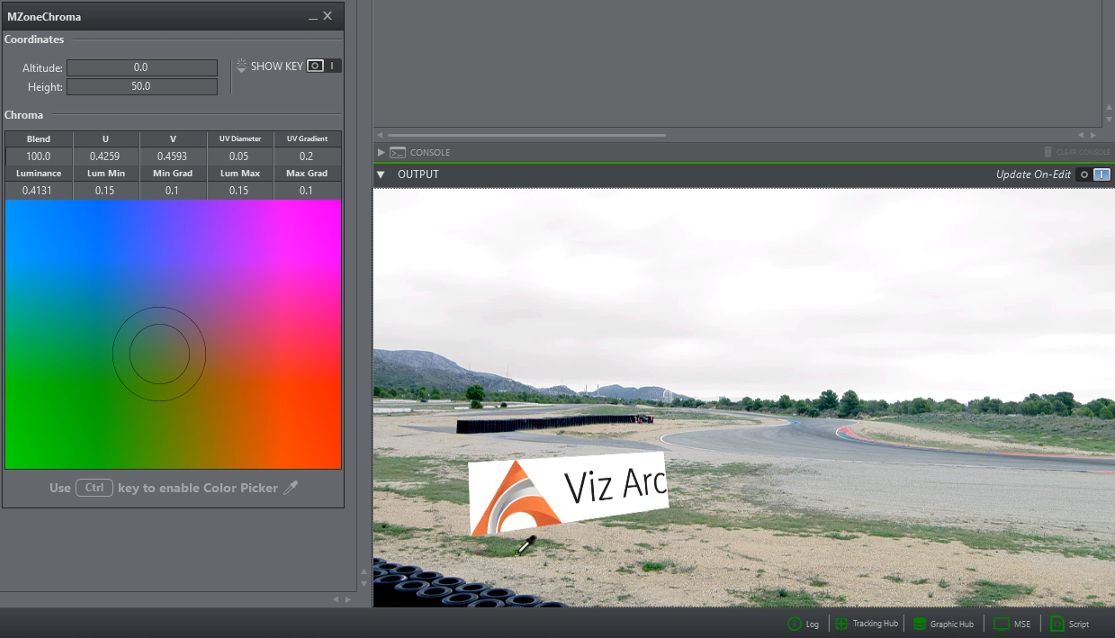Collapse the Output section
The image size is (1115, 638).
coord(381,175)
